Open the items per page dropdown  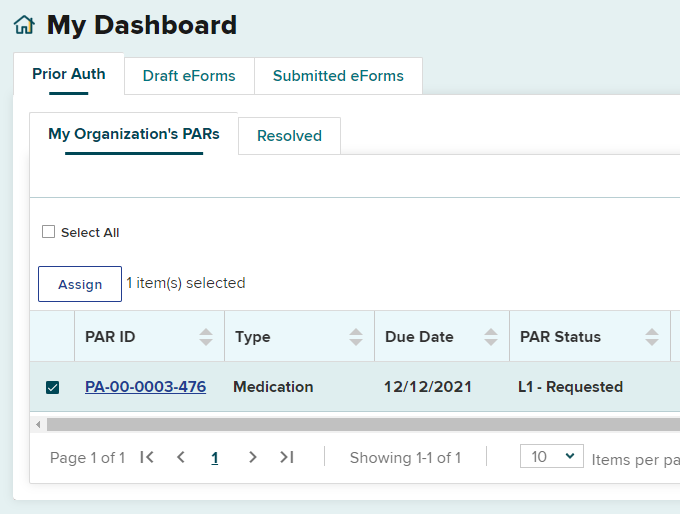point(552,457)
